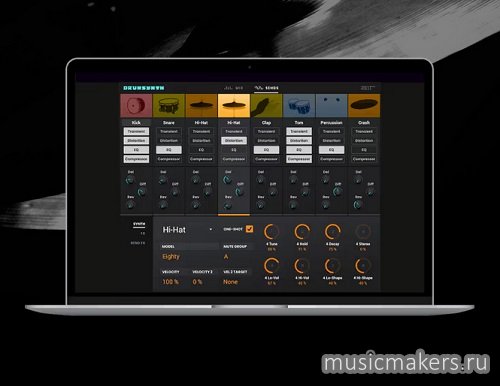
Task: Click the highlighted Hi-Hat channel Rev knob
Action: [x=228, y=206]
